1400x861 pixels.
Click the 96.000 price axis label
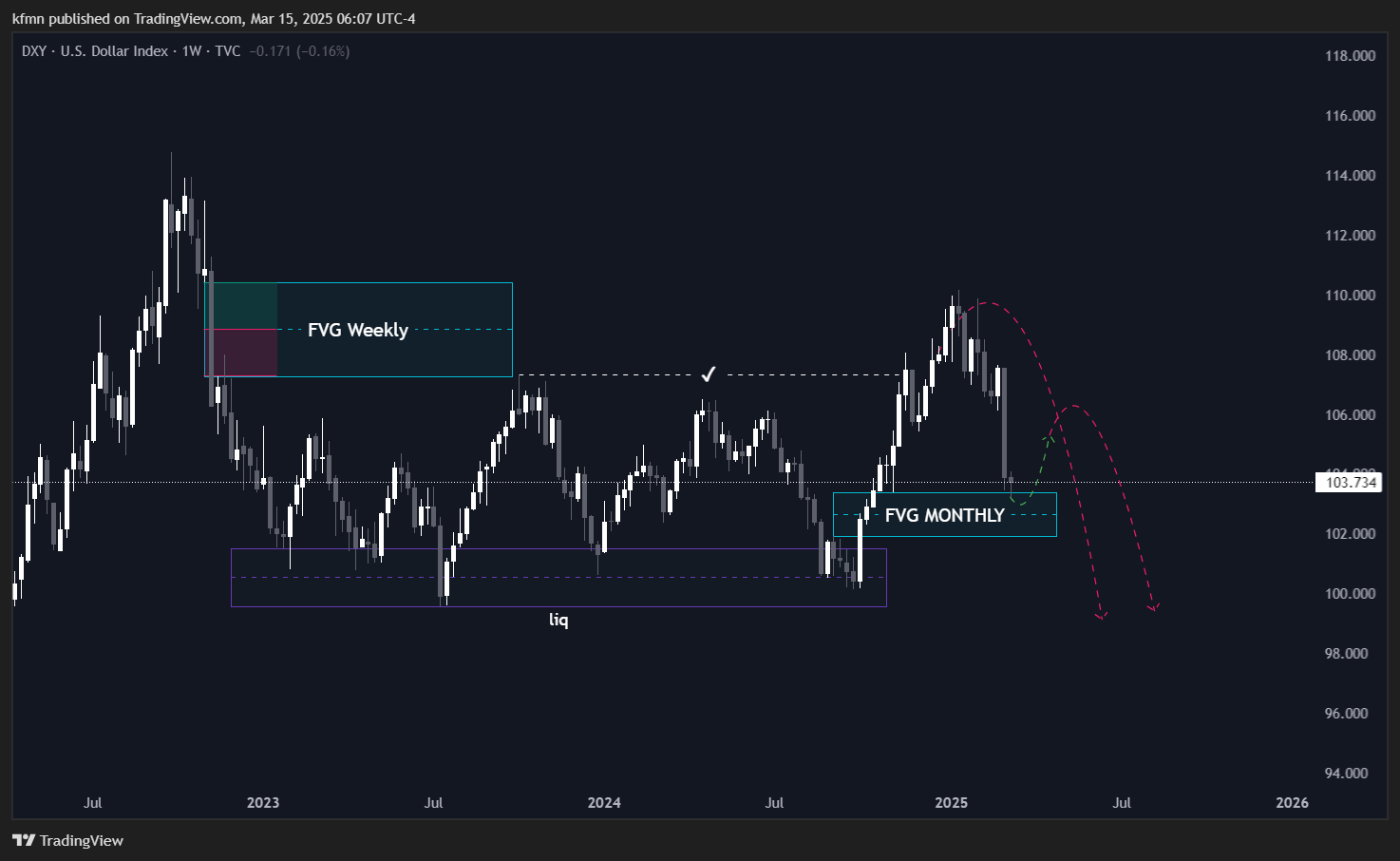click(1346, 714)
